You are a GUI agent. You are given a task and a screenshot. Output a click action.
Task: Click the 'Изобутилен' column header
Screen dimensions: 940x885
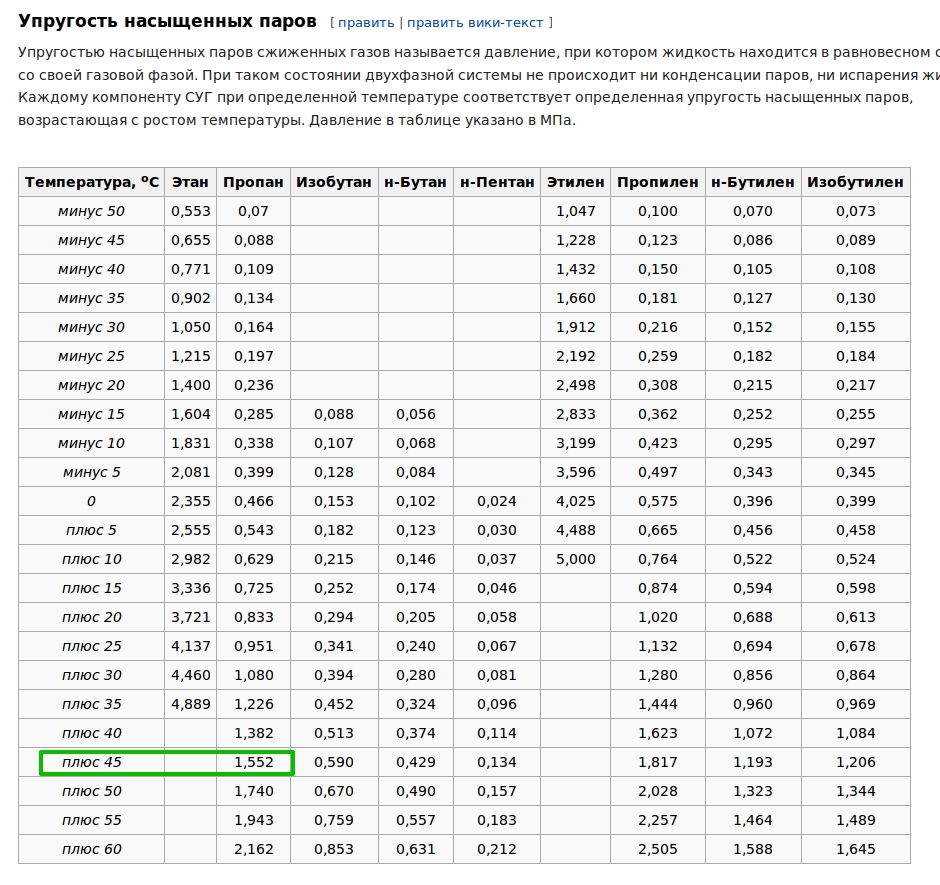(855, 182)
